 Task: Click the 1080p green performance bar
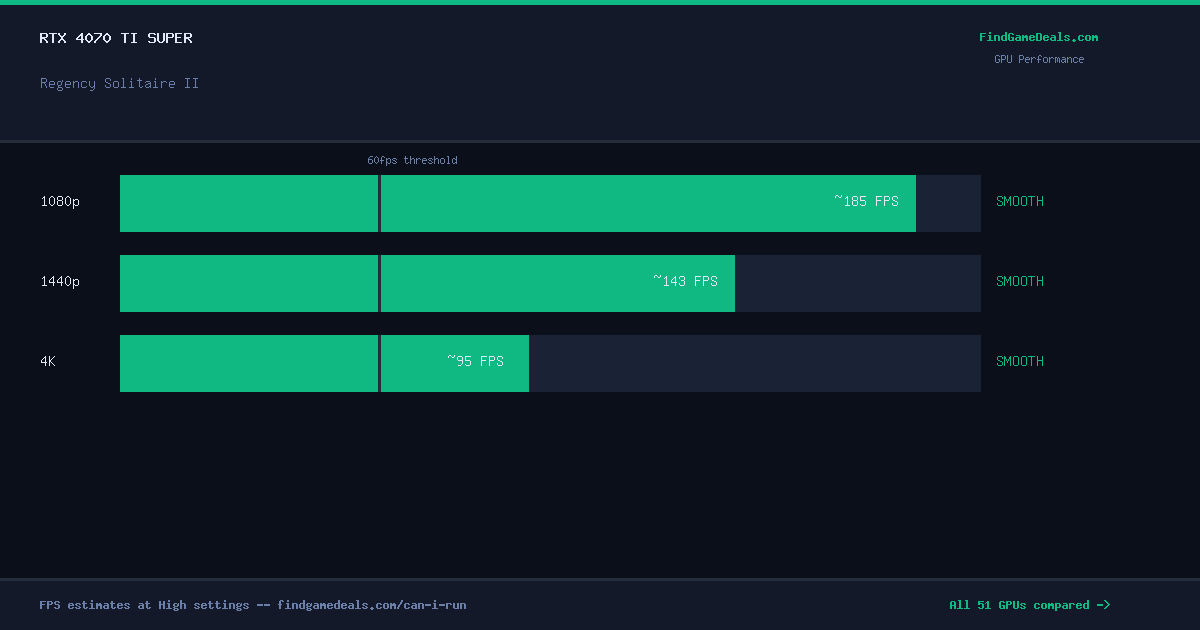tap(518, 204)
